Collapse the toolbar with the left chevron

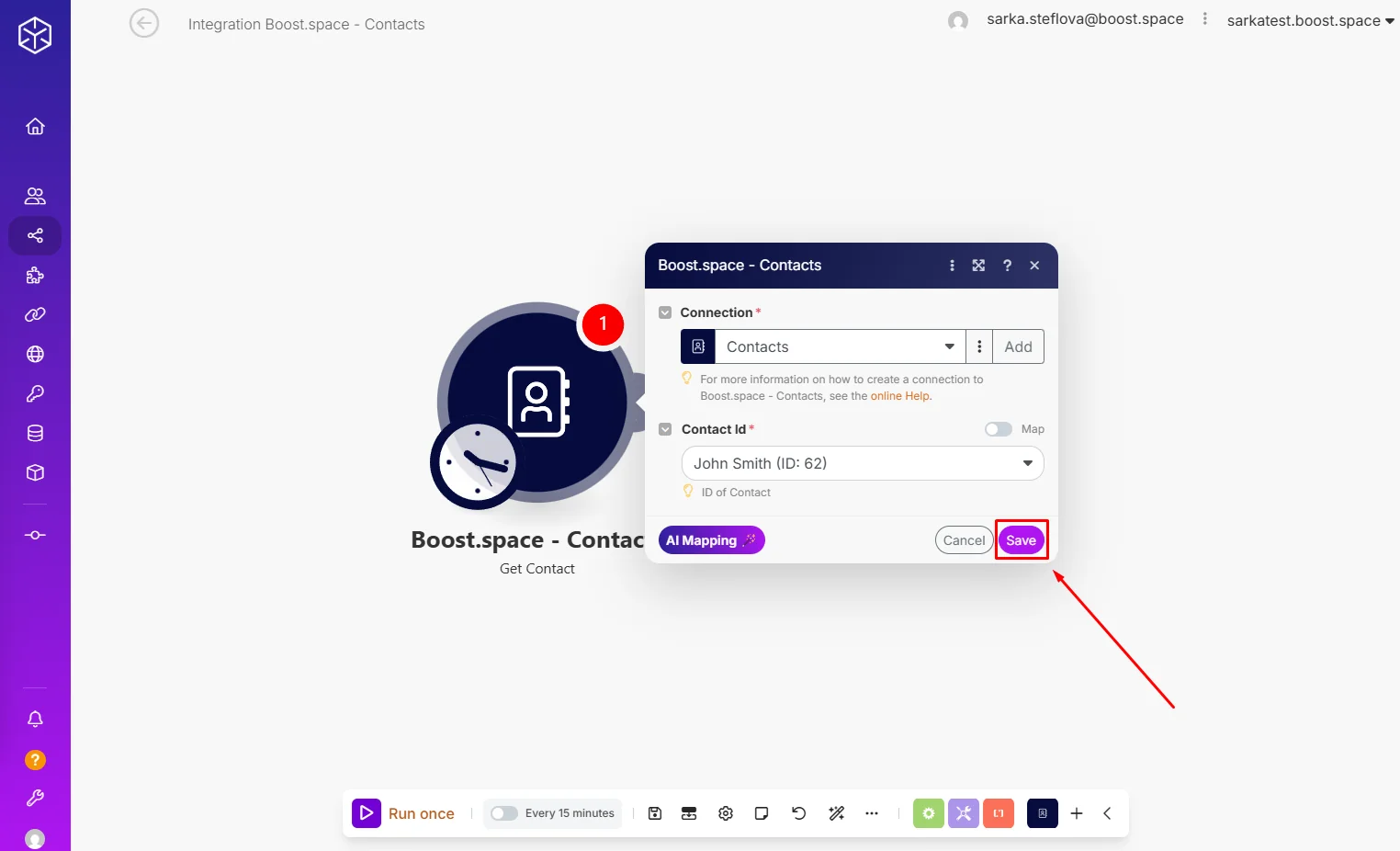coord(1107,813)
